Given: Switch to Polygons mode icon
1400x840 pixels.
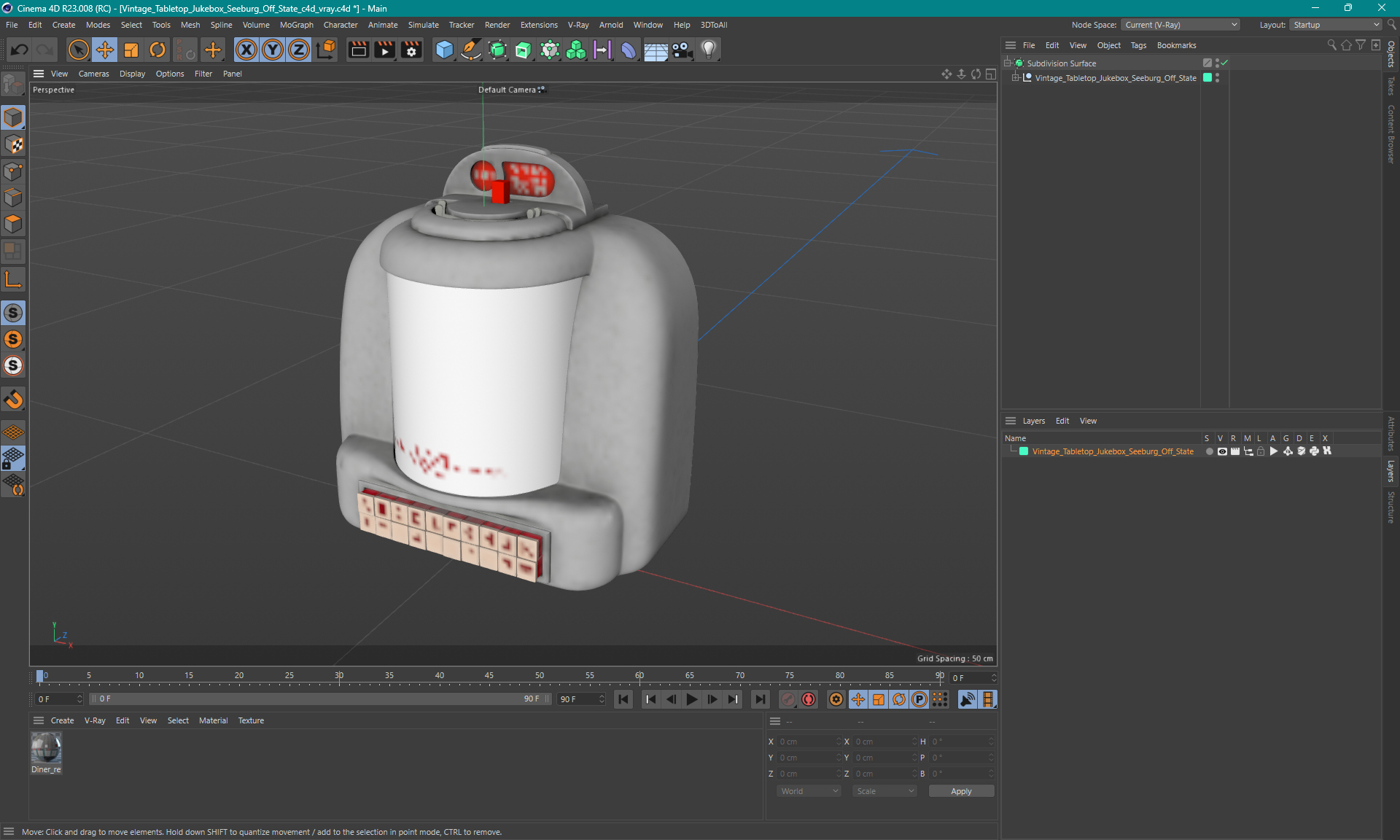Looking at the screenshot, I should point(13,224).
